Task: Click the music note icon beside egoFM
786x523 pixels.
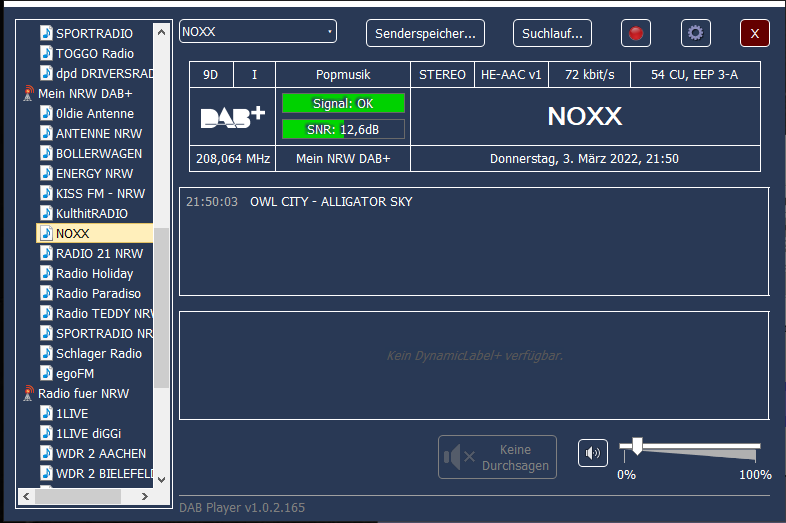Action: (x=46, y=374)
